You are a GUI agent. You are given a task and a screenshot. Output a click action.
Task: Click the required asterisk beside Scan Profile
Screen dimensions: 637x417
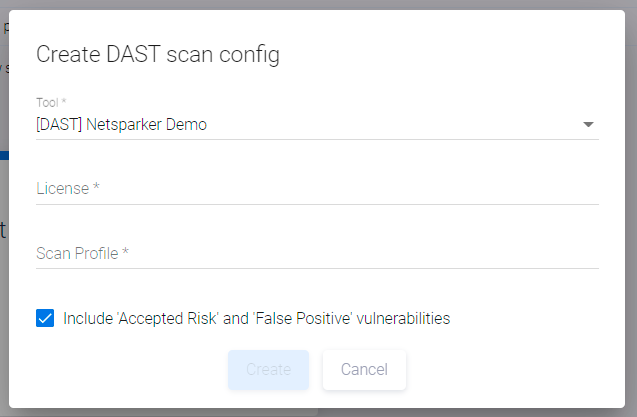(x=126, y=253)
